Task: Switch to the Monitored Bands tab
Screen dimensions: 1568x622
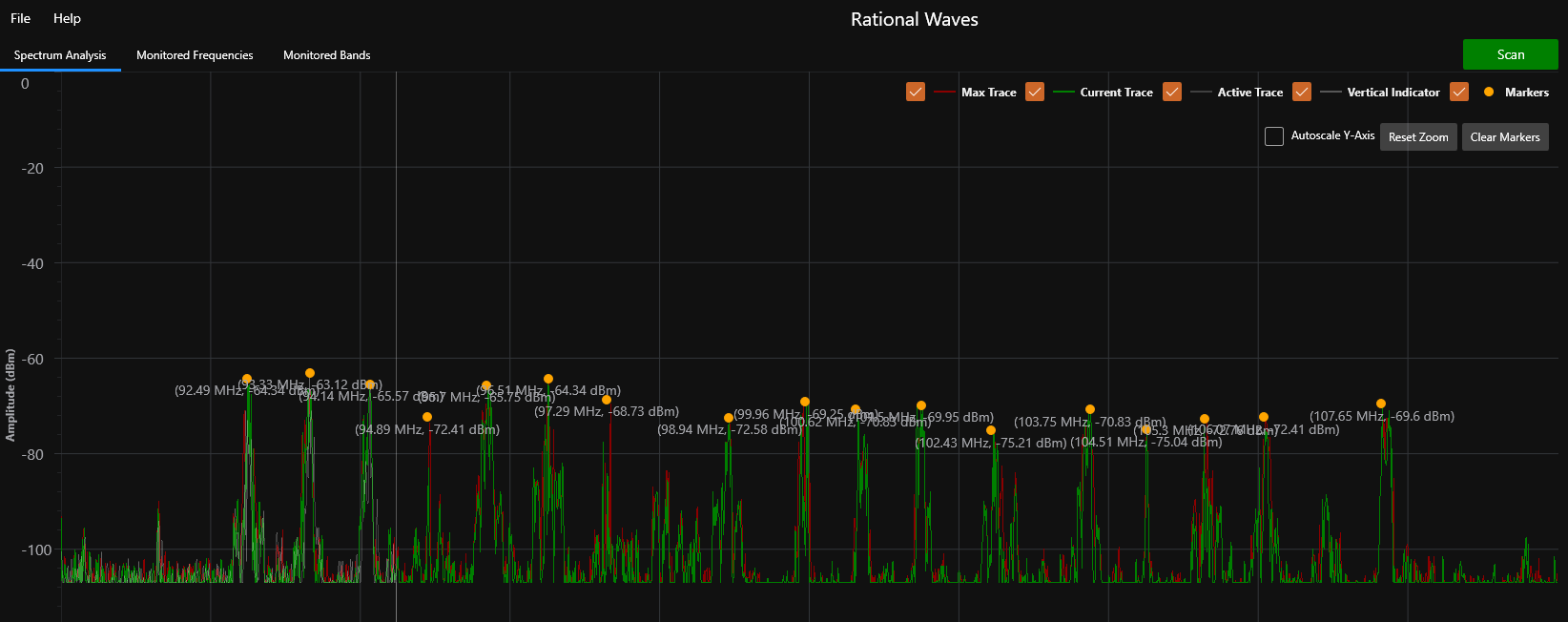Action: (326, 55)
